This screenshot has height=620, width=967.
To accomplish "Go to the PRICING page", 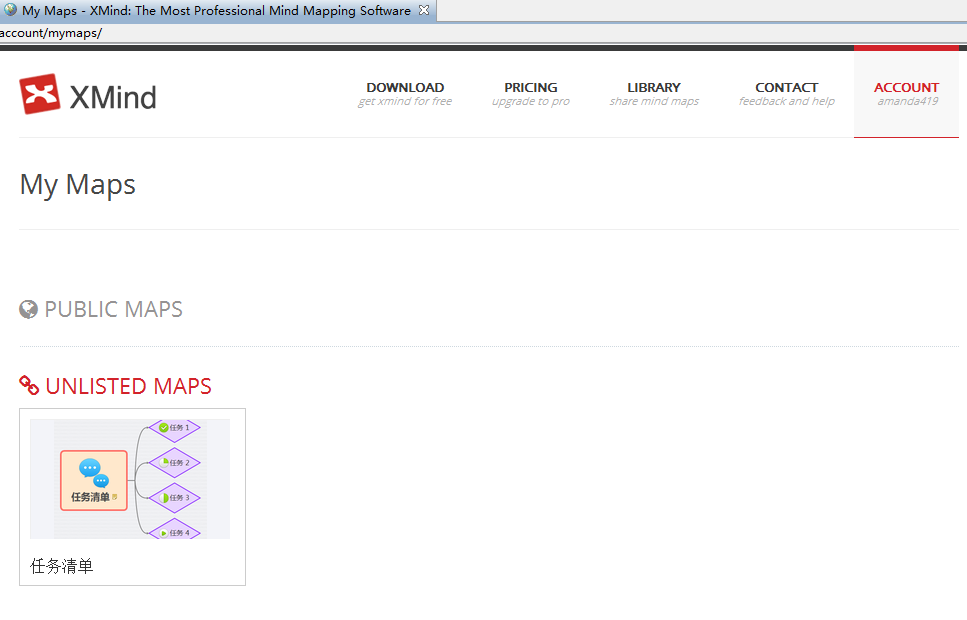I will click(530, 93).
